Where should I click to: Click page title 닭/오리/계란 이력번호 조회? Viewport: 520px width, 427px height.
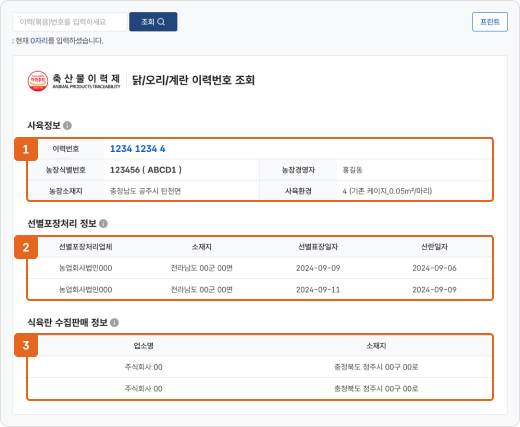pyautogui.click(x=193, y=80)
